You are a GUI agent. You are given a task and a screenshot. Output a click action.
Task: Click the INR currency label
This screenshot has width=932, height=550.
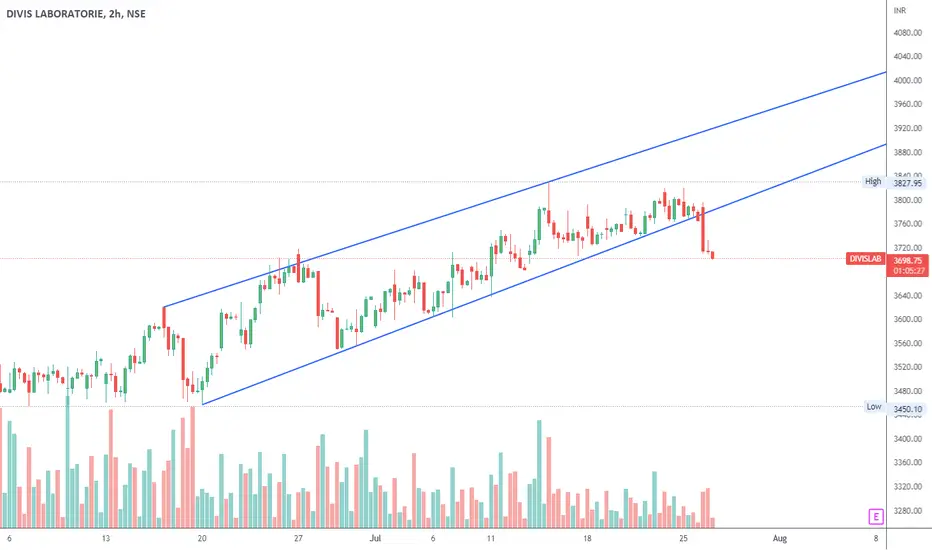[x=899, y=11]
